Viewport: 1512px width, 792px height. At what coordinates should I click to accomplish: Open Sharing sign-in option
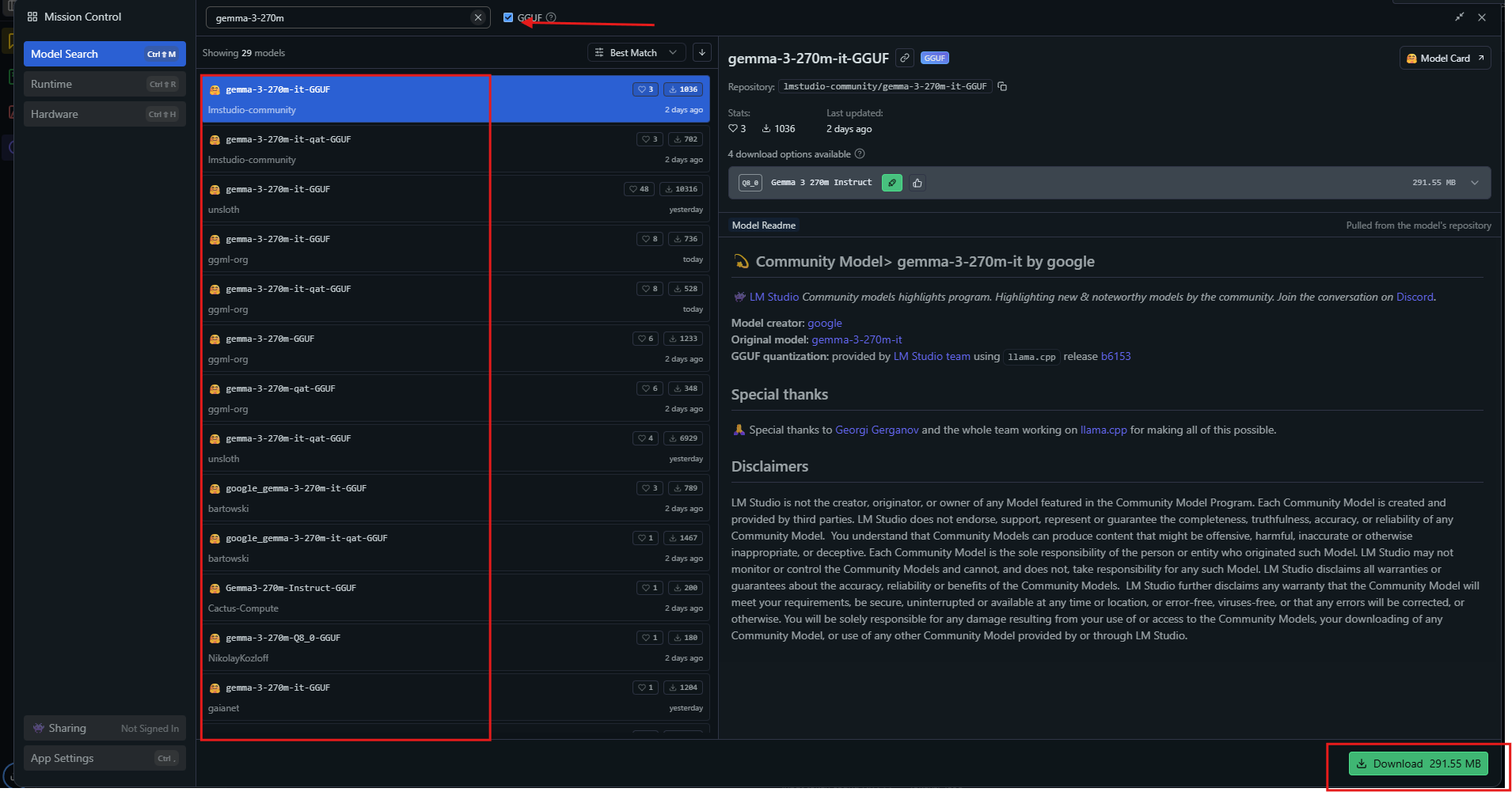click(104, 728)
